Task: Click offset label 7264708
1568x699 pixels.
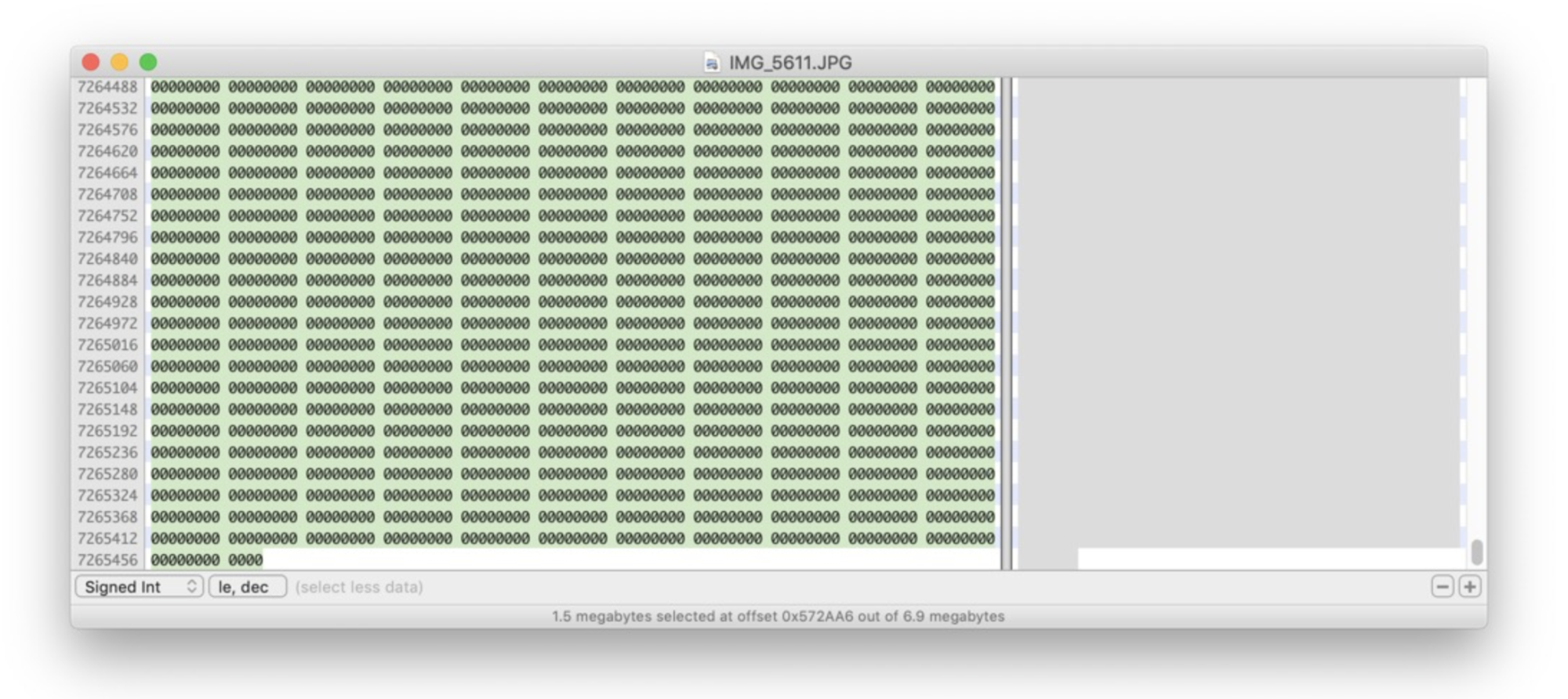Action: (107, 194)
